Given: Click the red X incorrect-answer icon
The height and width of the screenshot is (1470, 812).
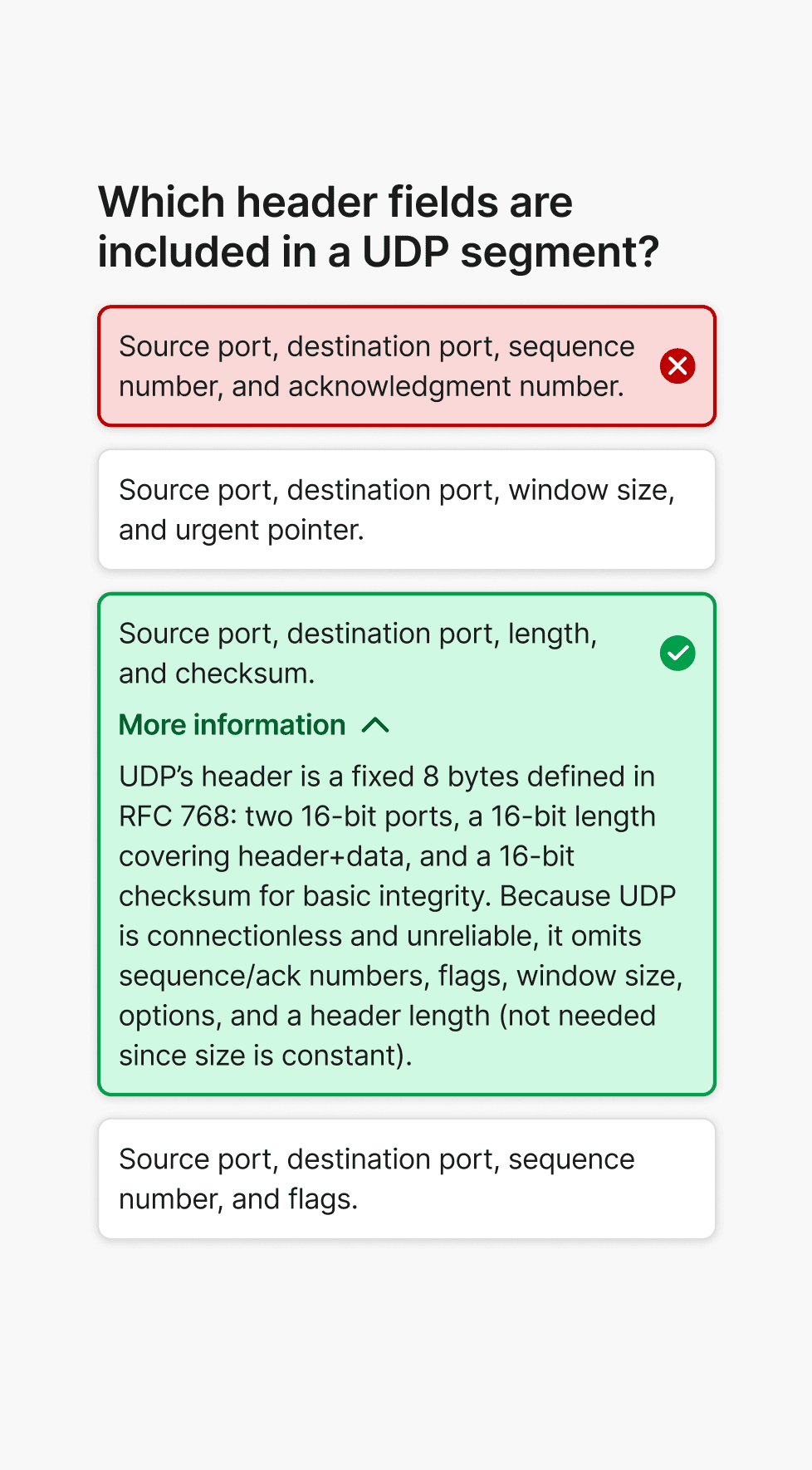Looking at the screenshot, I should click(677, 366).
